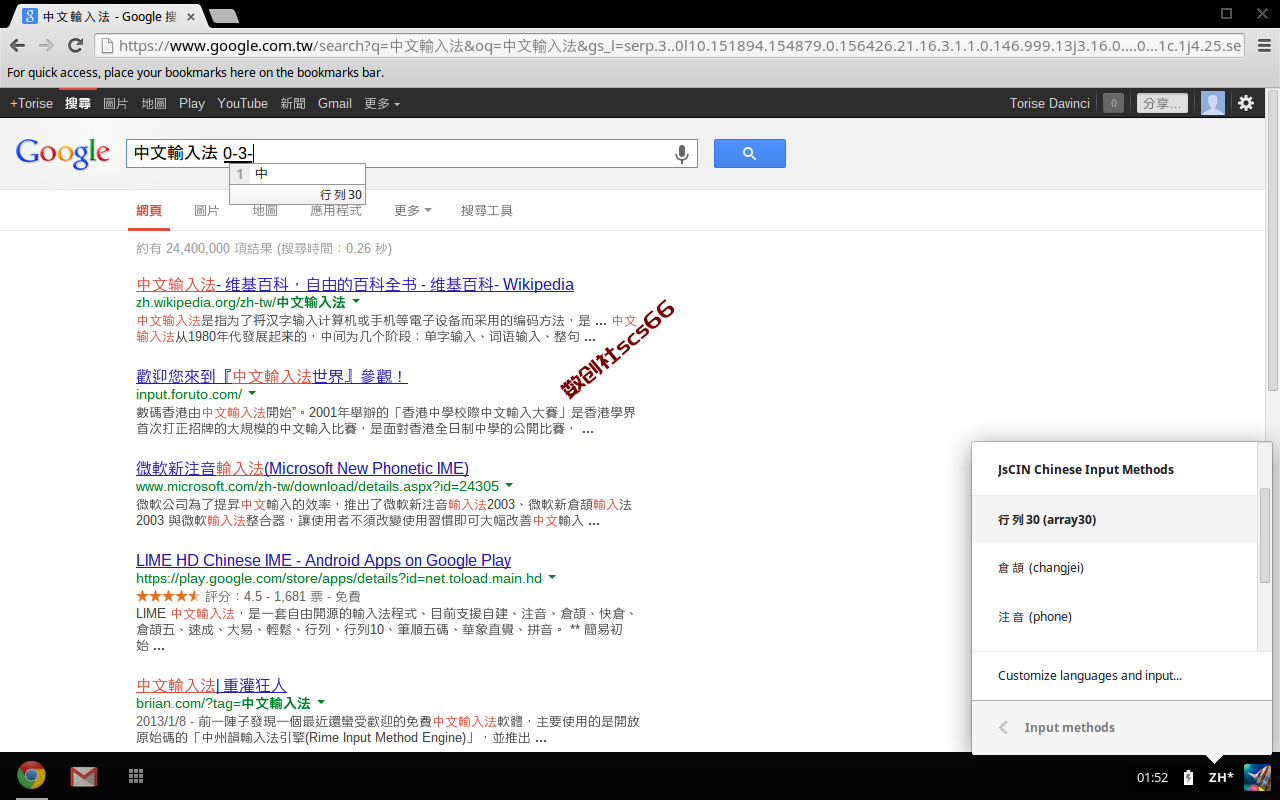Open the Wikipedia 中文输入法 result
Viewport: 1280px width, 800px height.
[x=355, y=284]
